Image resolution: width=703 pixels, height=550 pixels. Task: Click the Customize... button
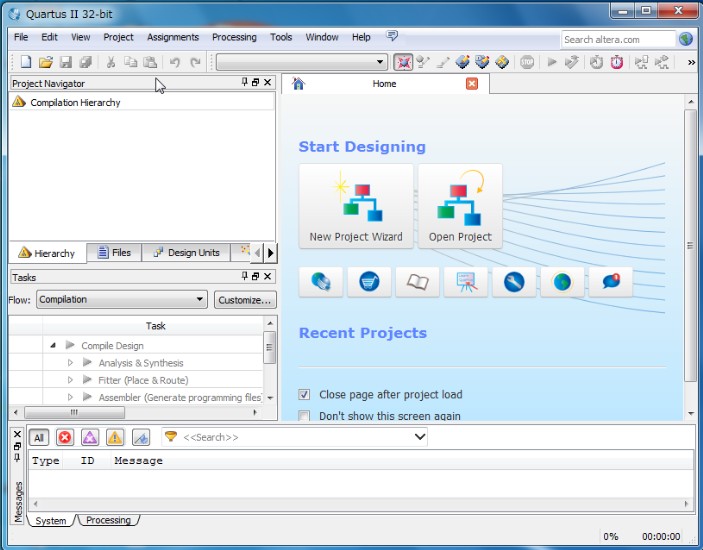245,300
